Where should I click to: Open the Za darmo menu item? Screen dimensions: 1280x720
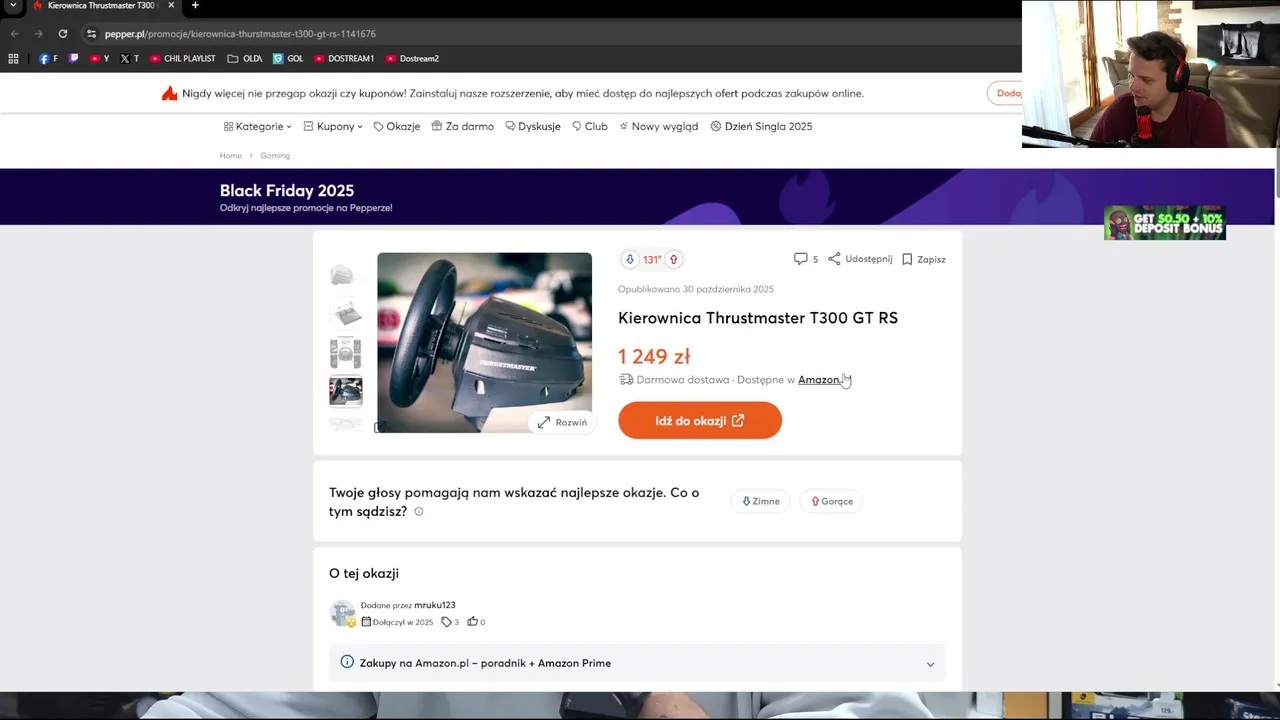pos(463,127)
